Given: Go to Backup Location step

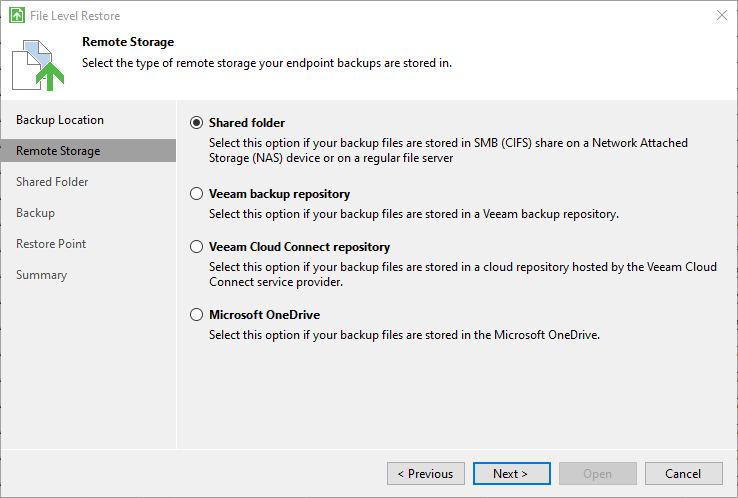Looking at the screenshot, I should [60, 120].
